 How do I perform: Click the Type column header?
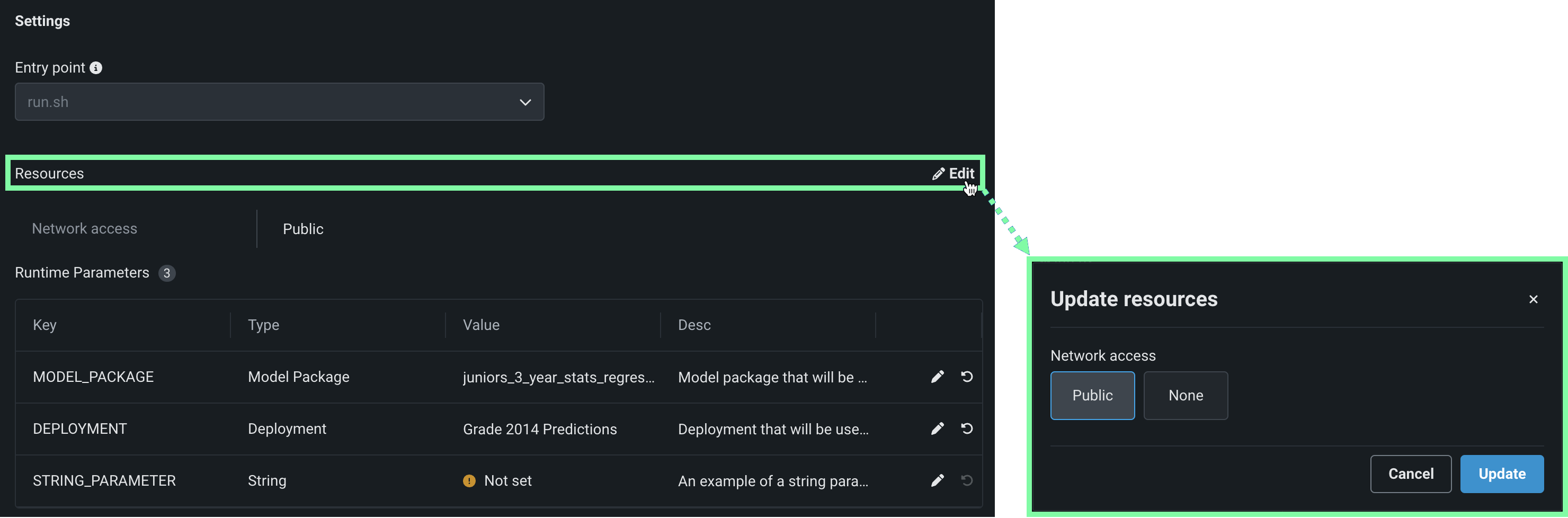(264, 325)
